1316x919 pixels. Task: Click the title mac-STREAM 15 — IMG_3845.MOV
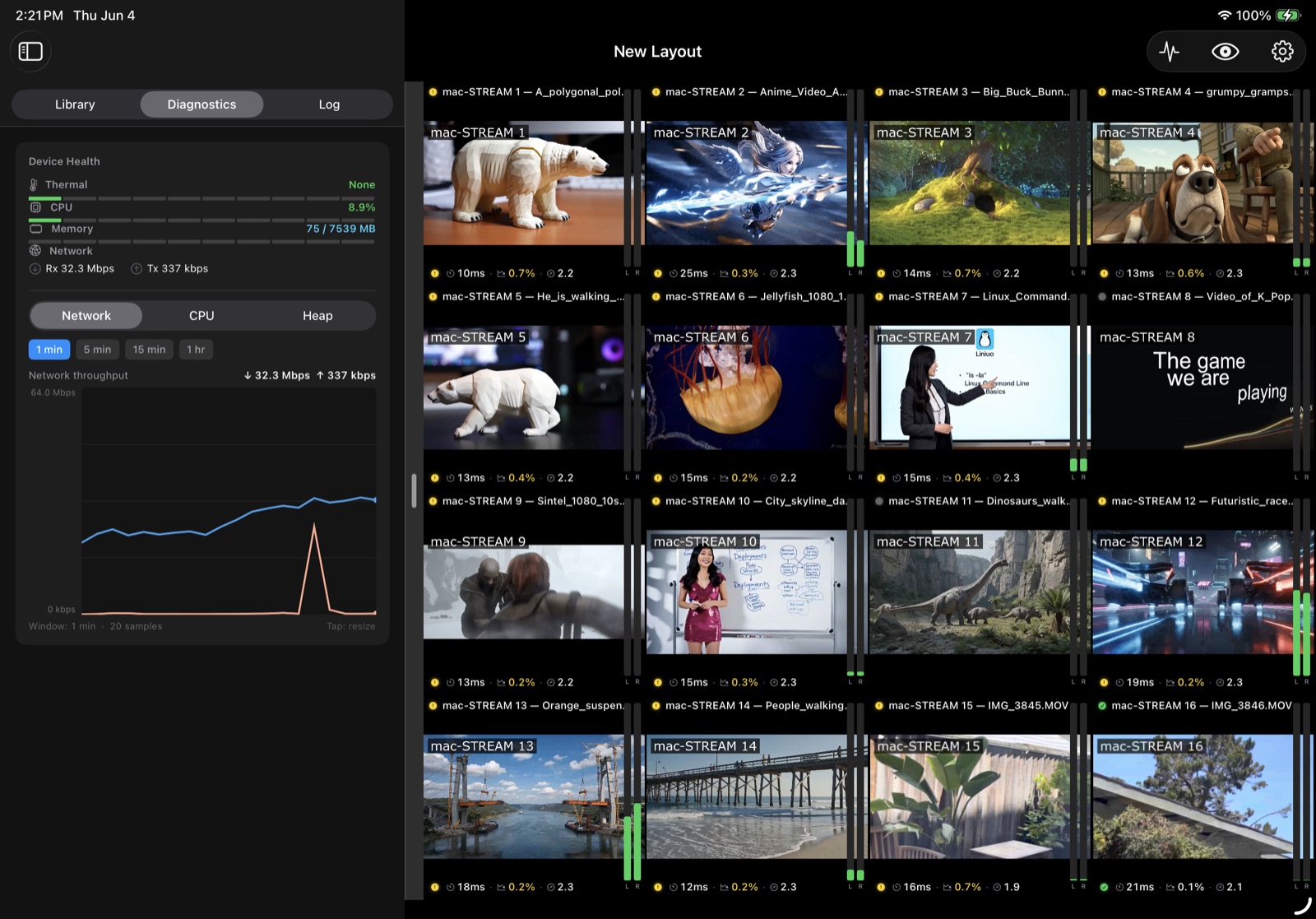click(979, 706)
